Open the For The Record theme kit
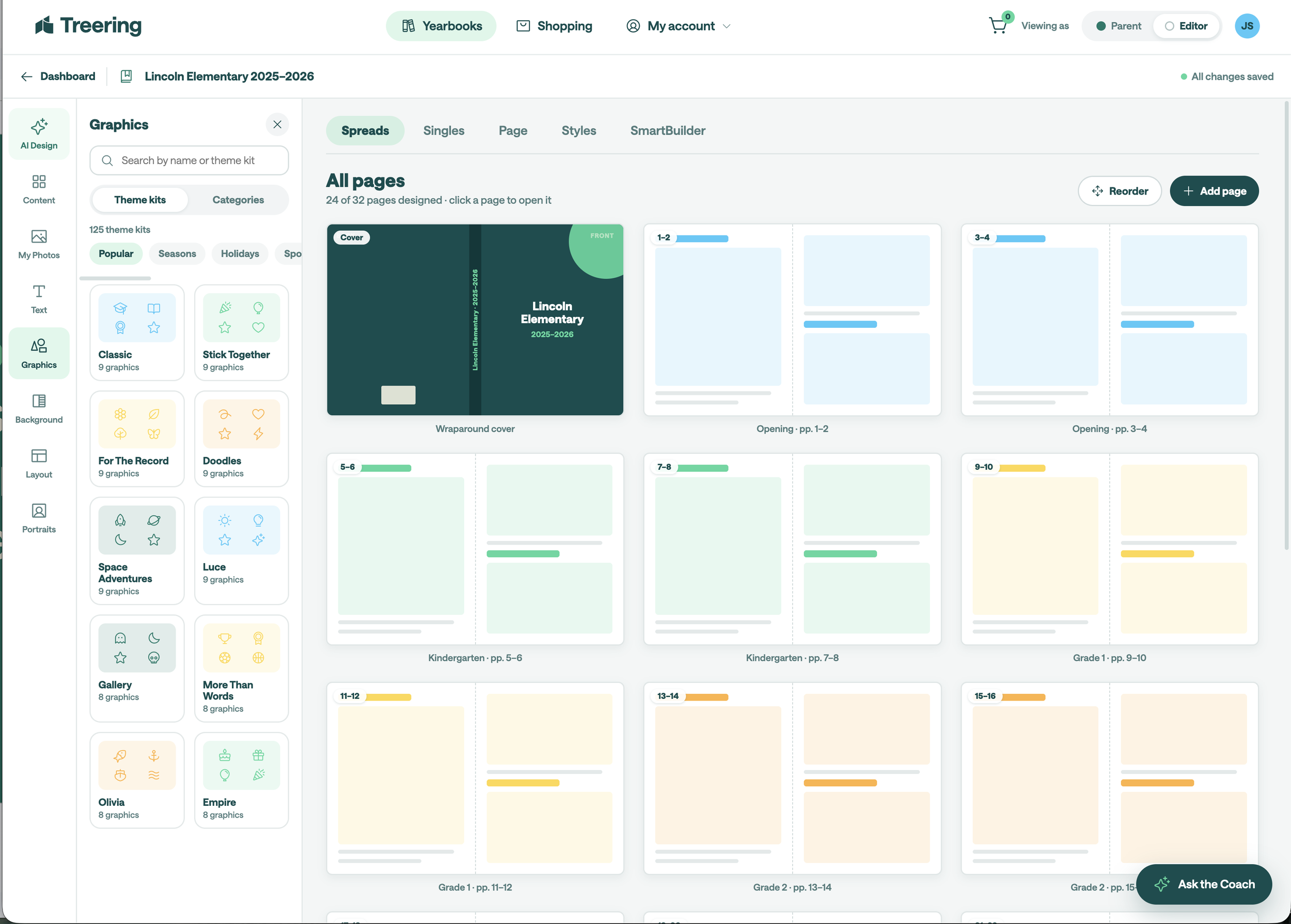The image size is (1291, 924). click(137, 439)
